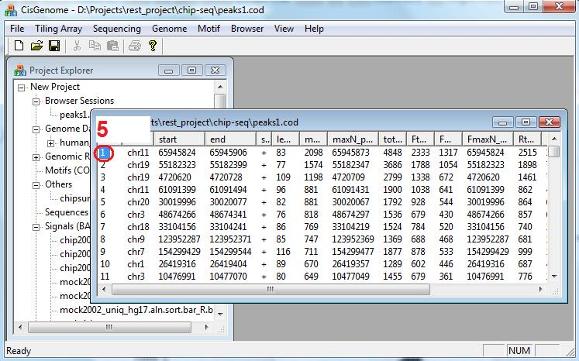Select mock2002_uniq_hg17.aln.sort.bar_R.b tree item
The image size is (579, 361).
pyautogui.click(x=136, y=310)
